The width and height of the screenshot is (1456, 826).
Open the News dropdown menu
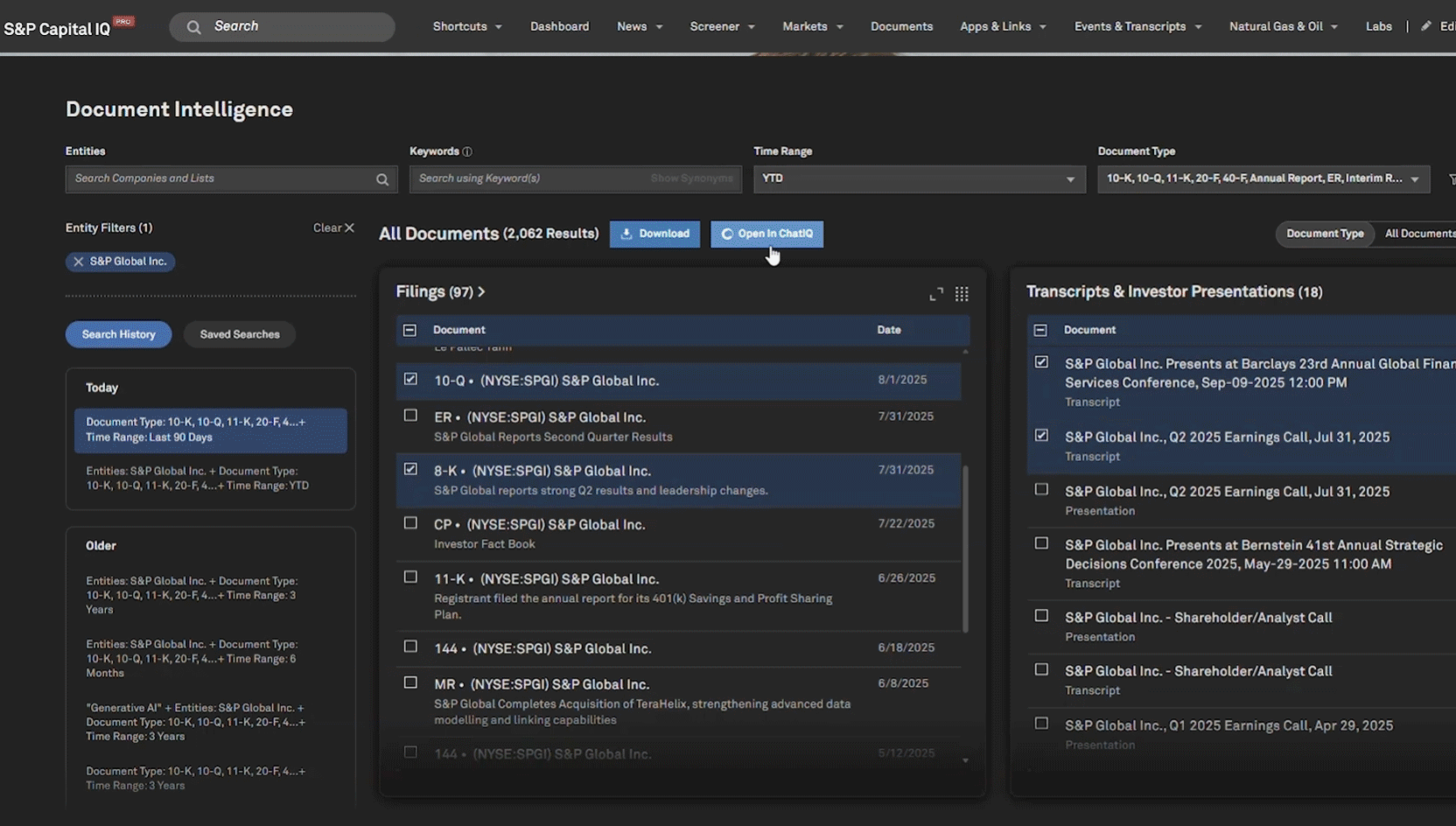(x=640, y=26)
